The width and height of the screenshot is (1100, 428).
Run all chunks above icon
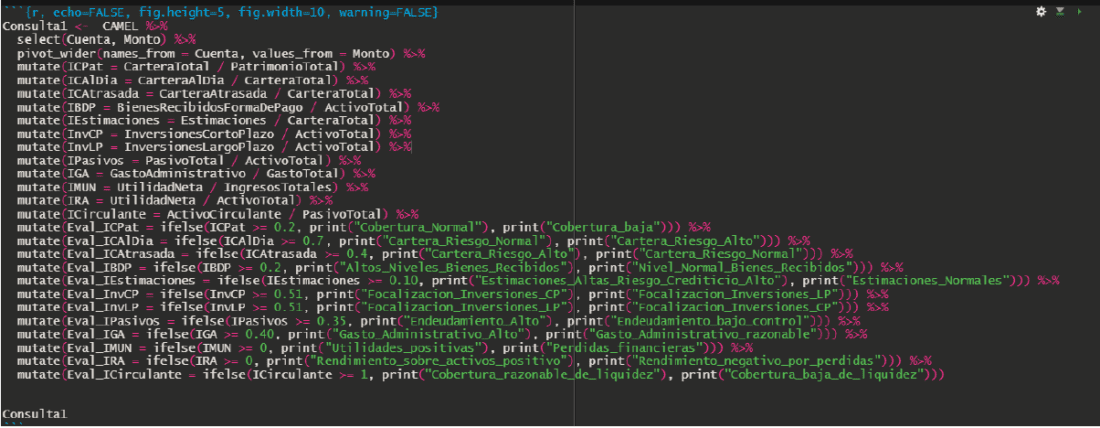point(1060,10)
